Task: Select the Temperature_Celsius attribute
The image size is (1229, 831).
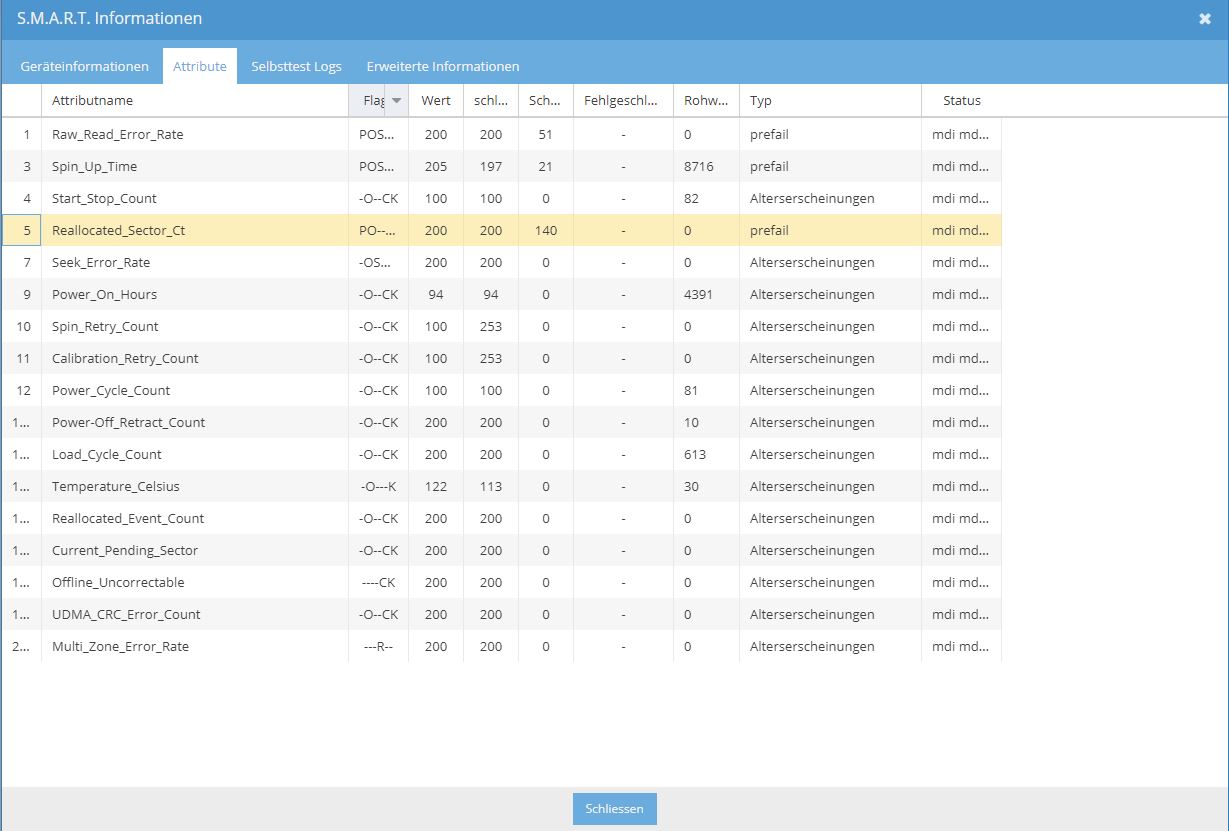Action: 116,486
